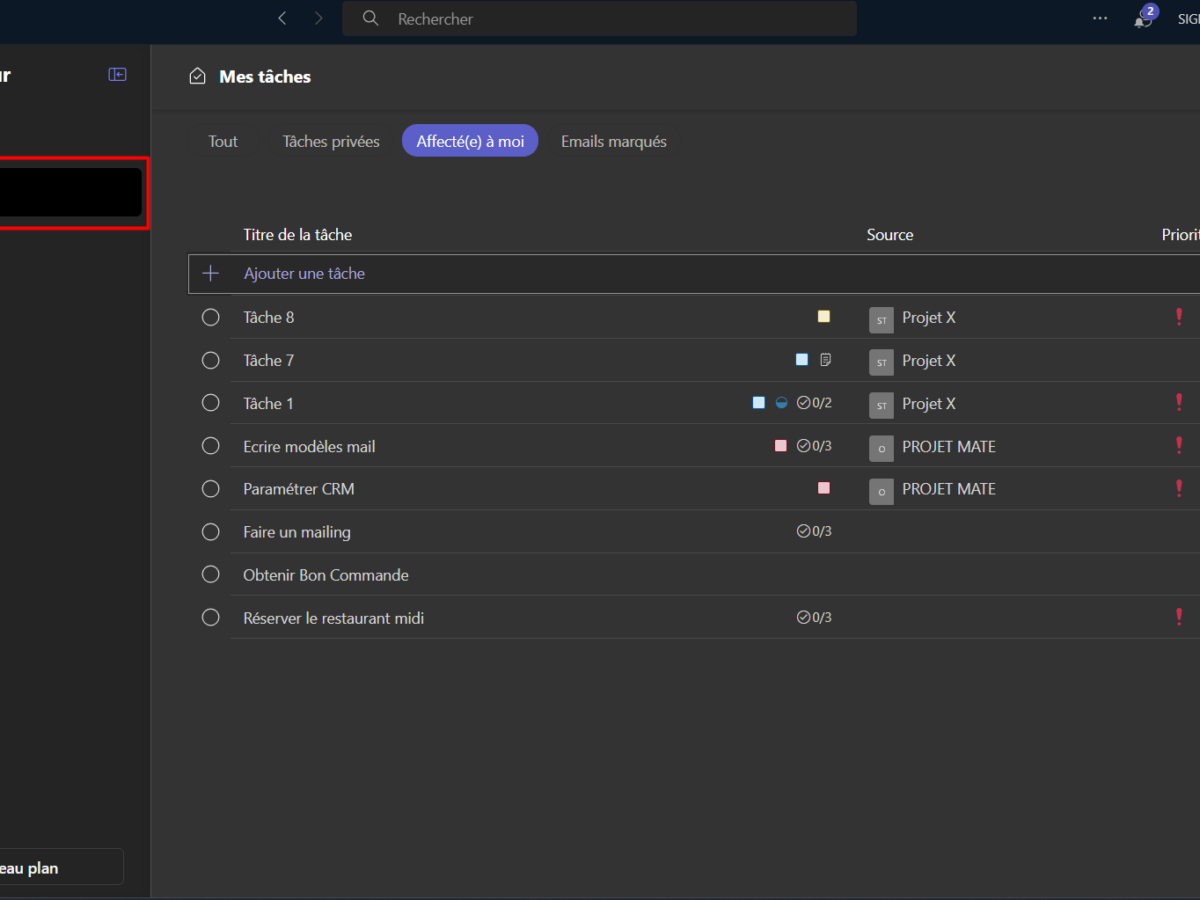Open the more options ellipsis menu

pyautogui.click(x=1100, y=18)
